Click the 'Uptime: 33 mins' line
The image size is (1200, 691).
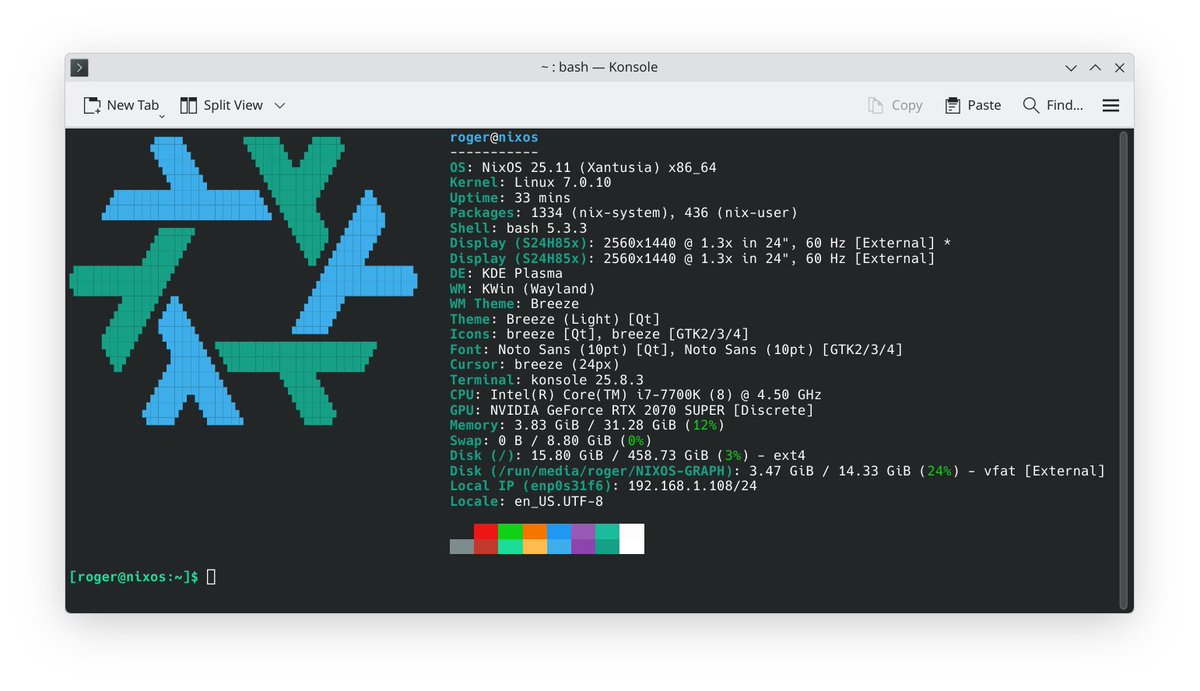(510, 198)
